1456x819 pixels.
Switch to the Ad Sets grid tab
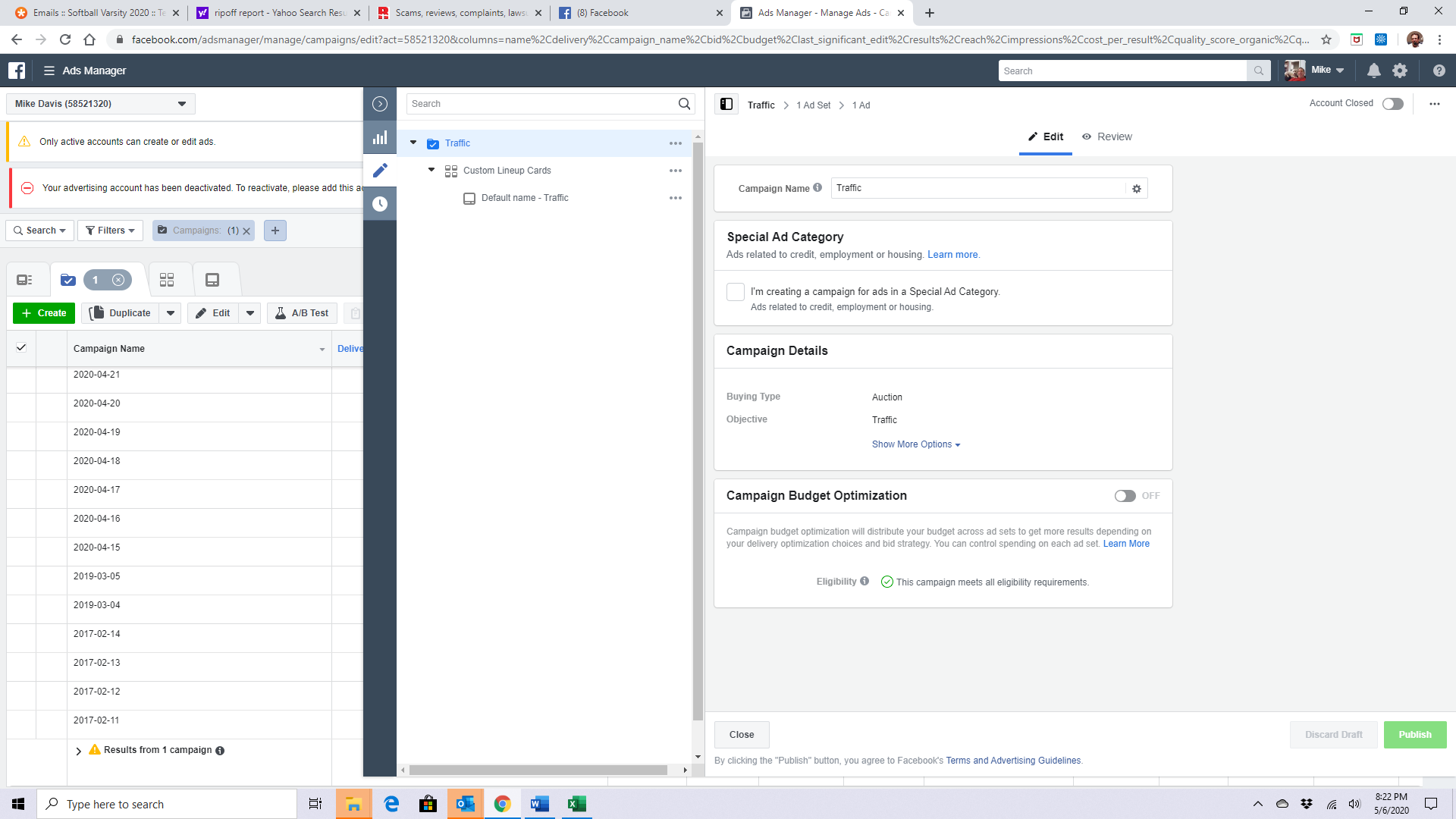(x=167, y=280)
